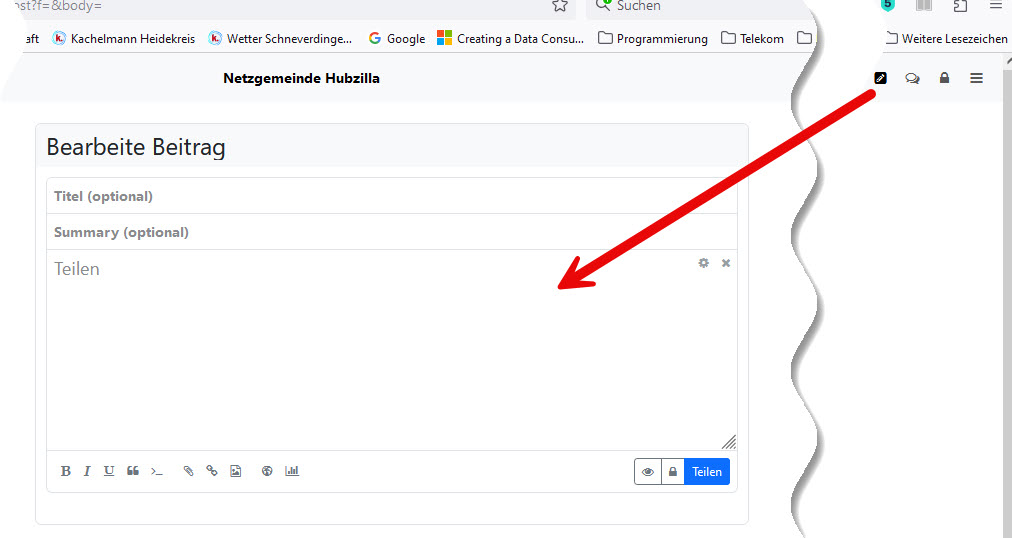Viewport: 1012px width, 538px height.
Task: Attach a file with the paperclip icon
Action: [188, 471]
